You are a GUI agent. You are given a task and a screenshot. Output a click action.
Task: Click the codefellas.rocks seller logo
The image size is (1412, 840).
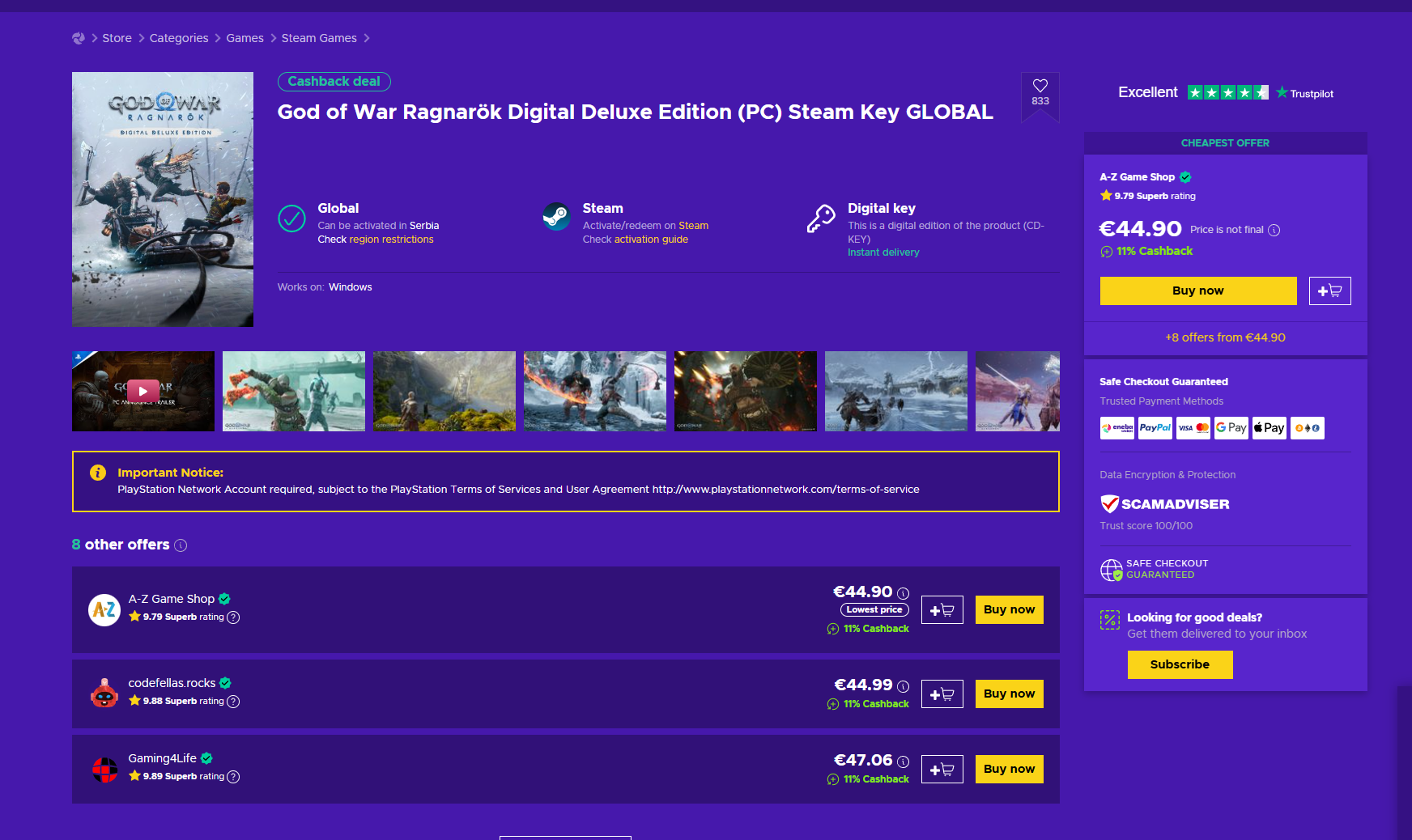point(104,694)
